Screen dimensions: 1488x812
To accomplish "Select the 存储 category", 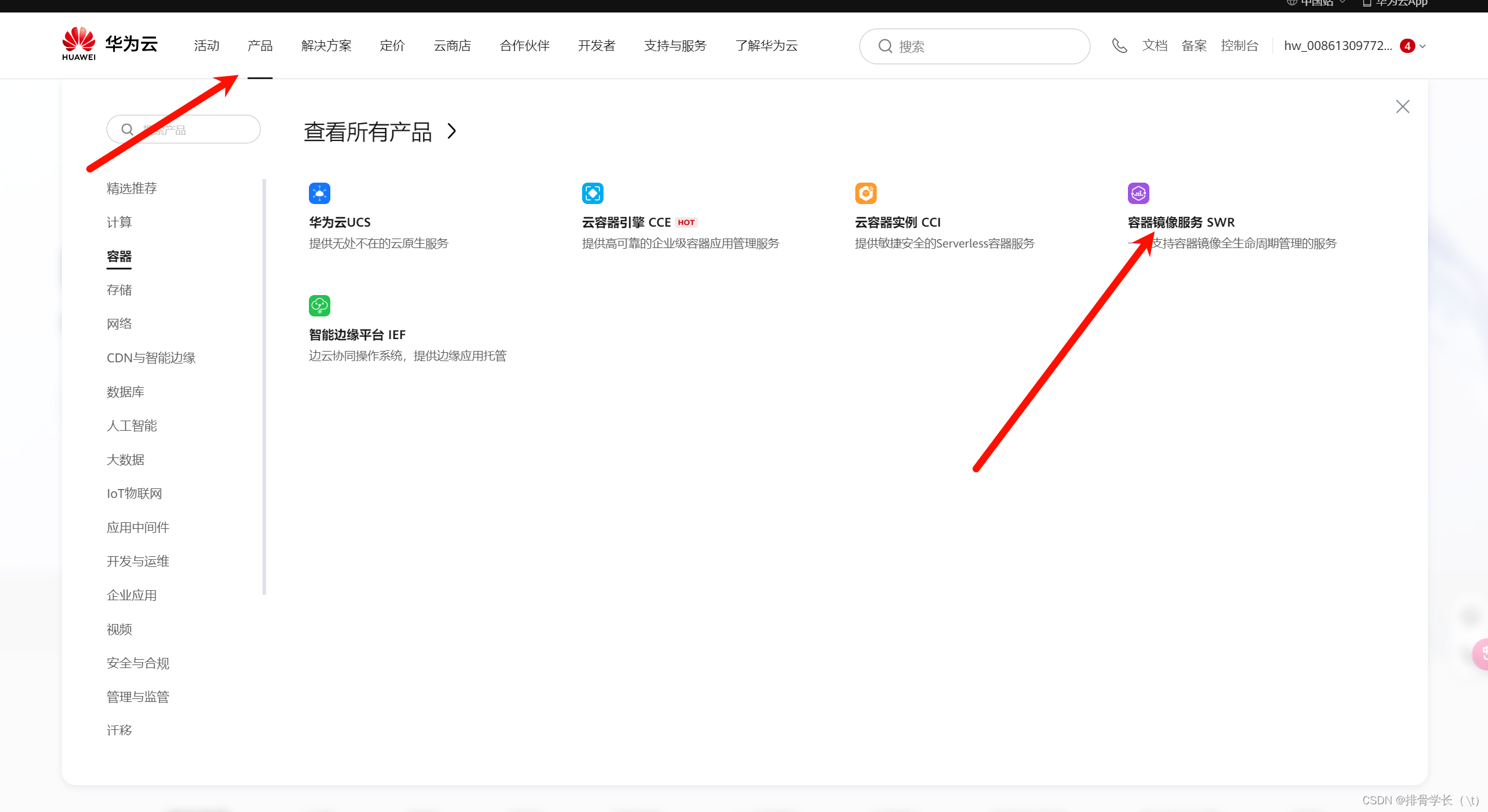I will (x=119, y=290).
